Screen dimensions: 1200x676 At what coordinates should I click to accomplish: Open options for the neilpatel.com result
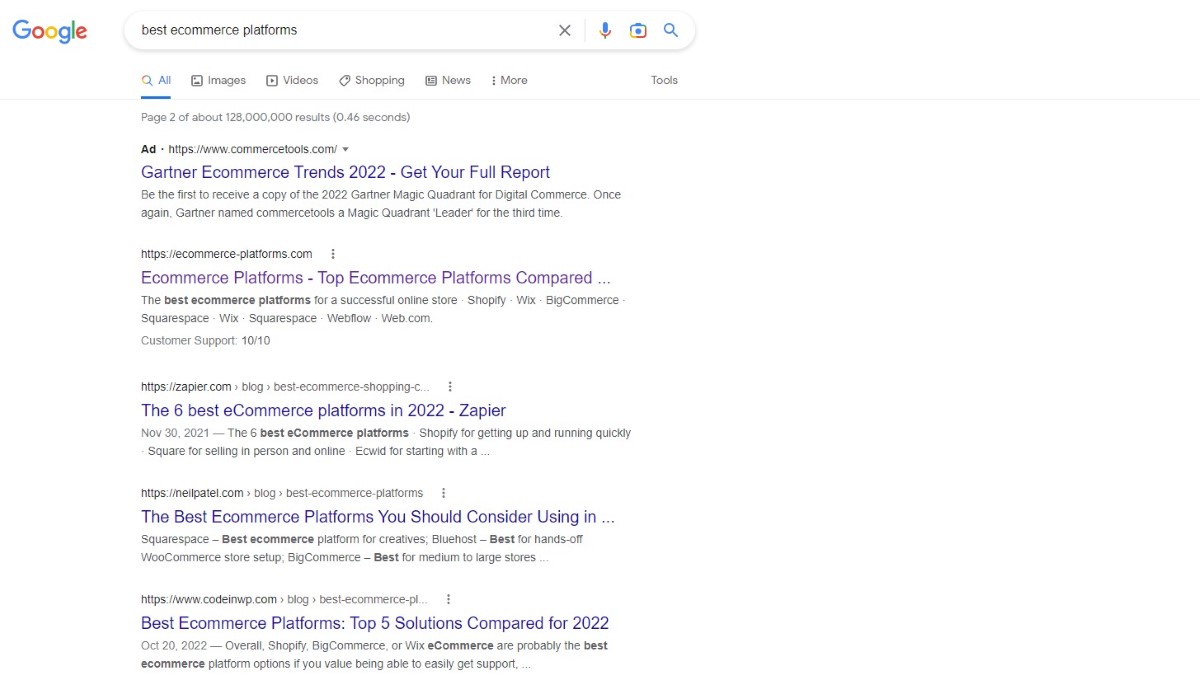point(443,493)
